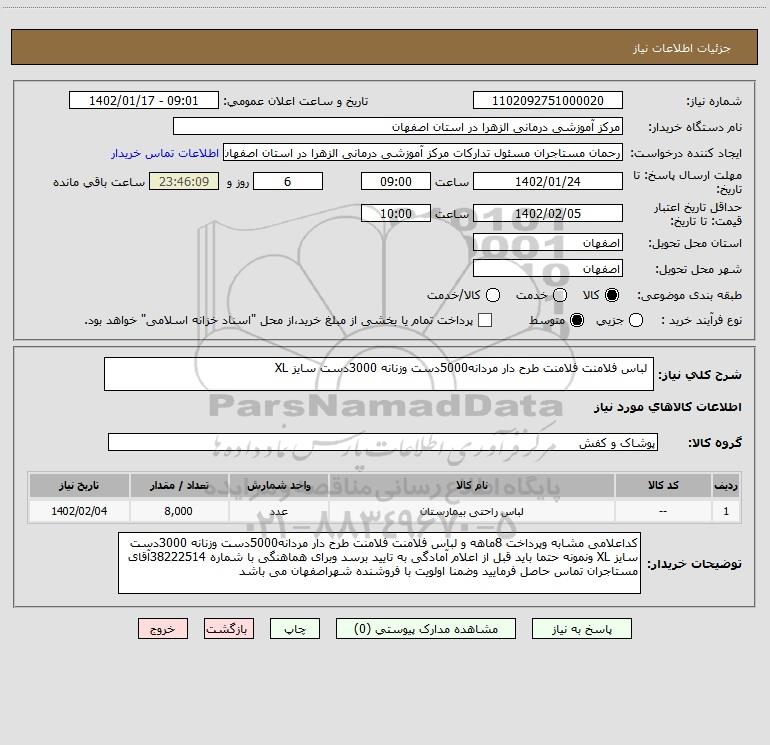Select the متوسط purchase type radio
The image size is (770, 745).
coord(577,321)
